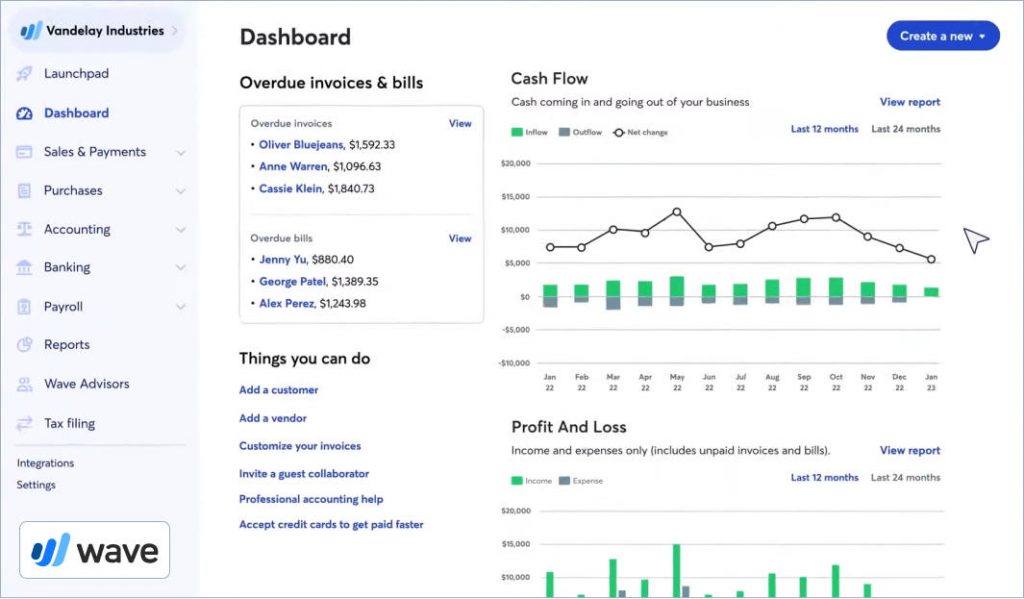Toggle Cash Flow to Last 24 months
Viewport: 1024px width, 599px height.
[905, 129]
